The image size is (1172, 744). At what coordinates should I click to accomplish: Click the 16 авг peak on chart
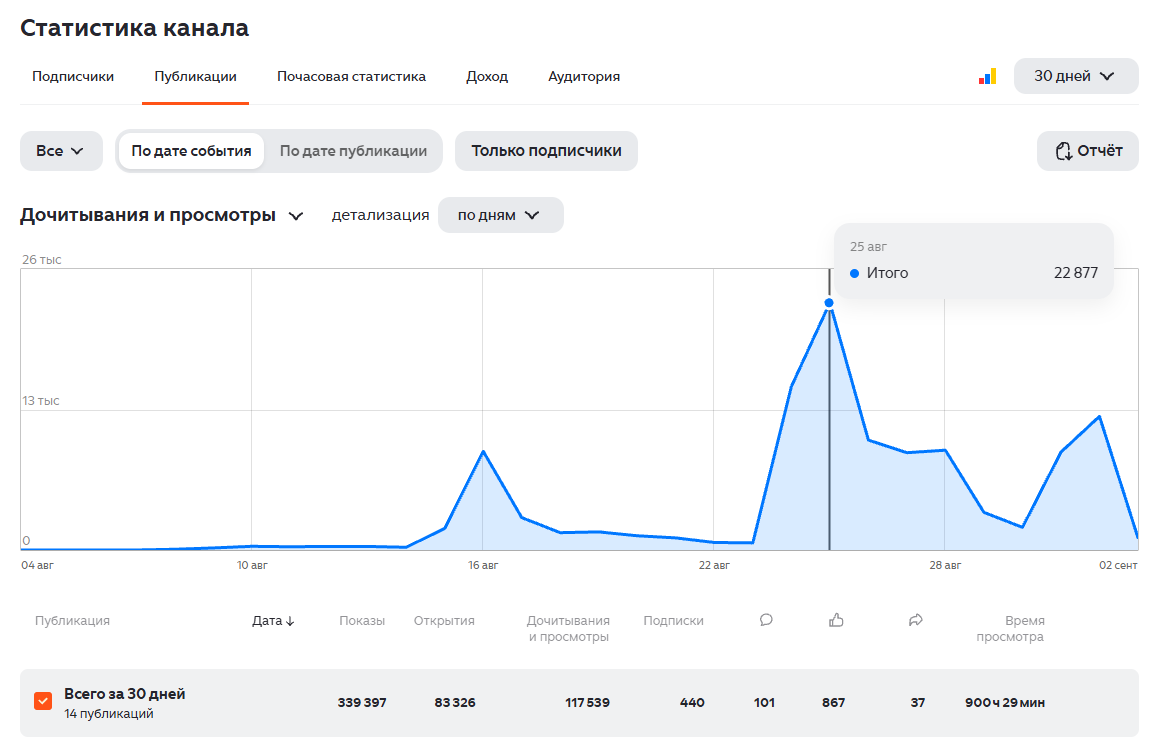[484, 452]
